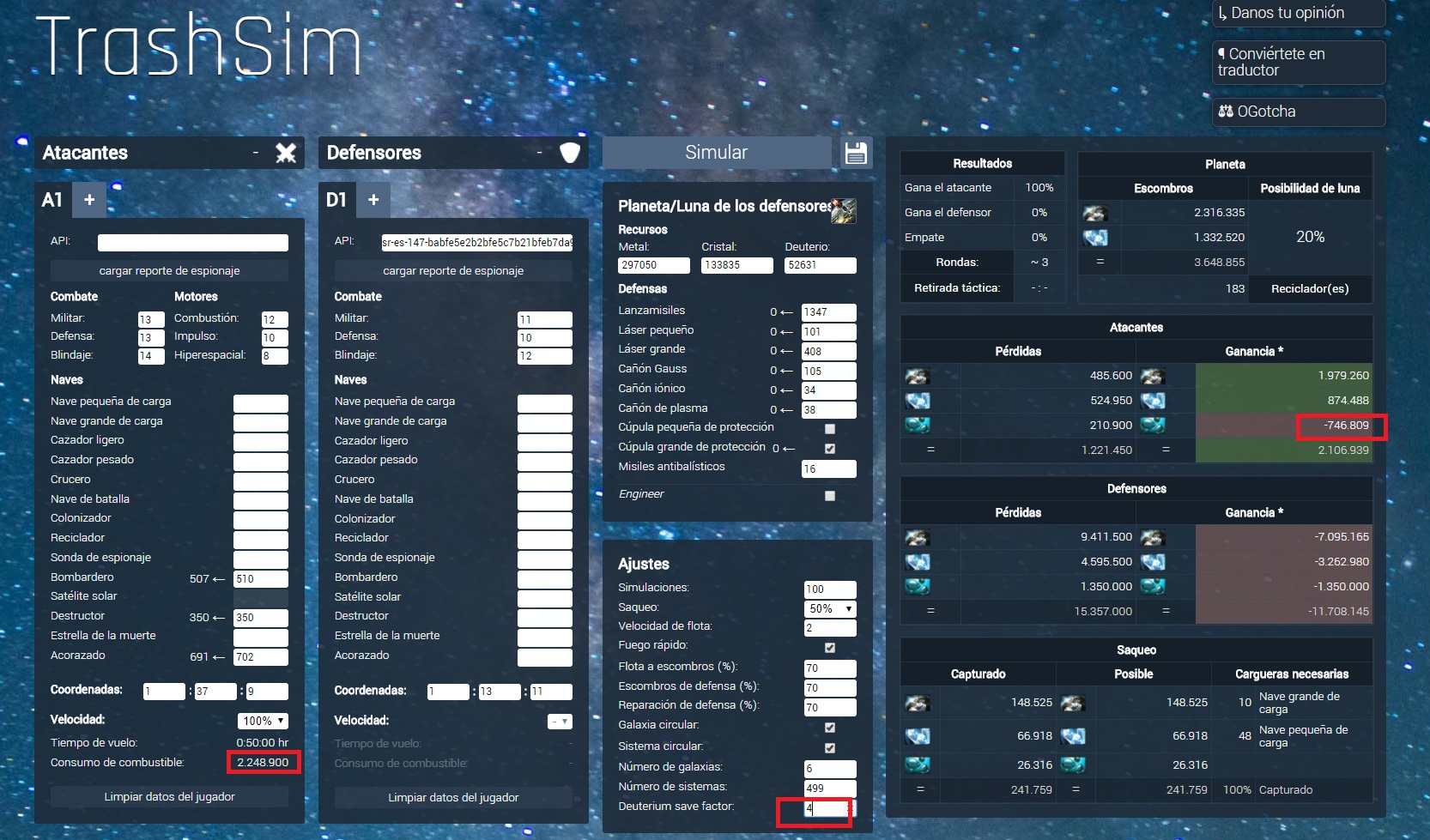
Task: Click attacker Limpiar datos del jugador
Action: (169, 797)
